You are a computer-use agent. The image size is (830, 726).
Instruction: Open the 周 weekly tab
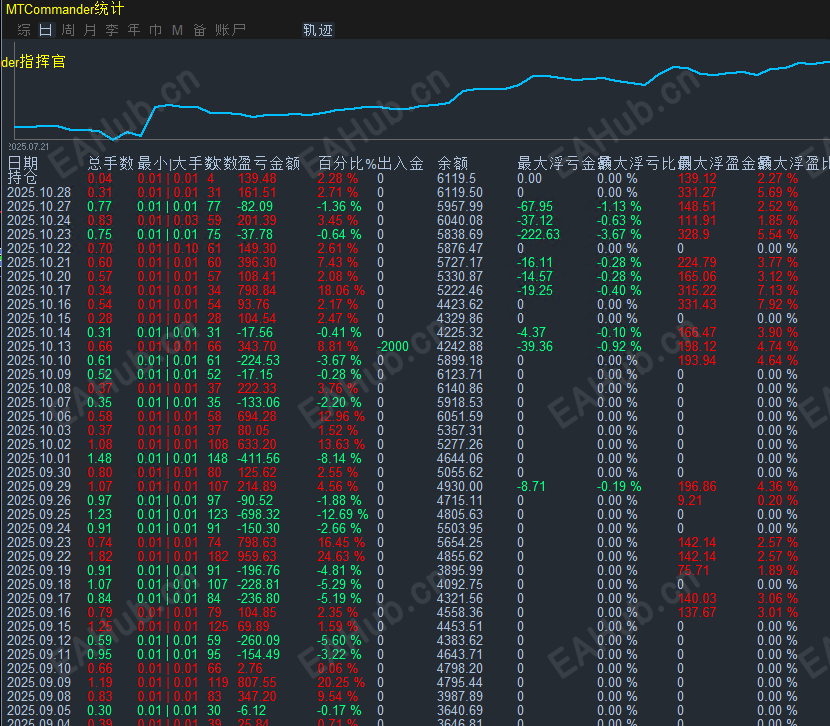tap(68, 30)
